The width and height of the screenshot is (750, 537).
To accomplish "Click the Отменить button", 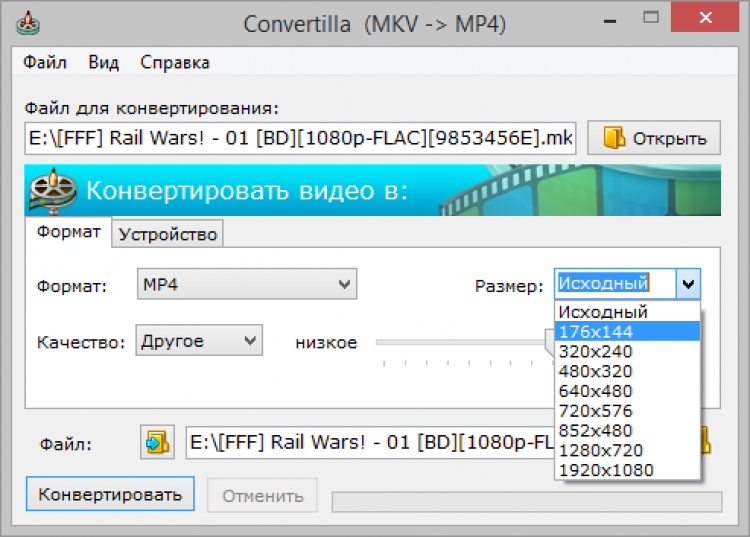I will (x=263, y=496).
